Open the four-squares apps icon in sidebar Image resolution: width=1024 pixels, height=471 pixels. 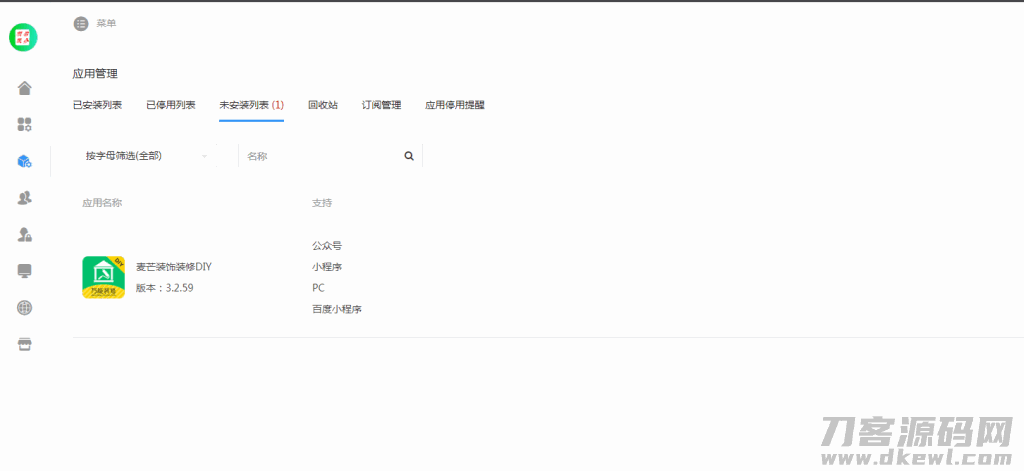[25, 125]
